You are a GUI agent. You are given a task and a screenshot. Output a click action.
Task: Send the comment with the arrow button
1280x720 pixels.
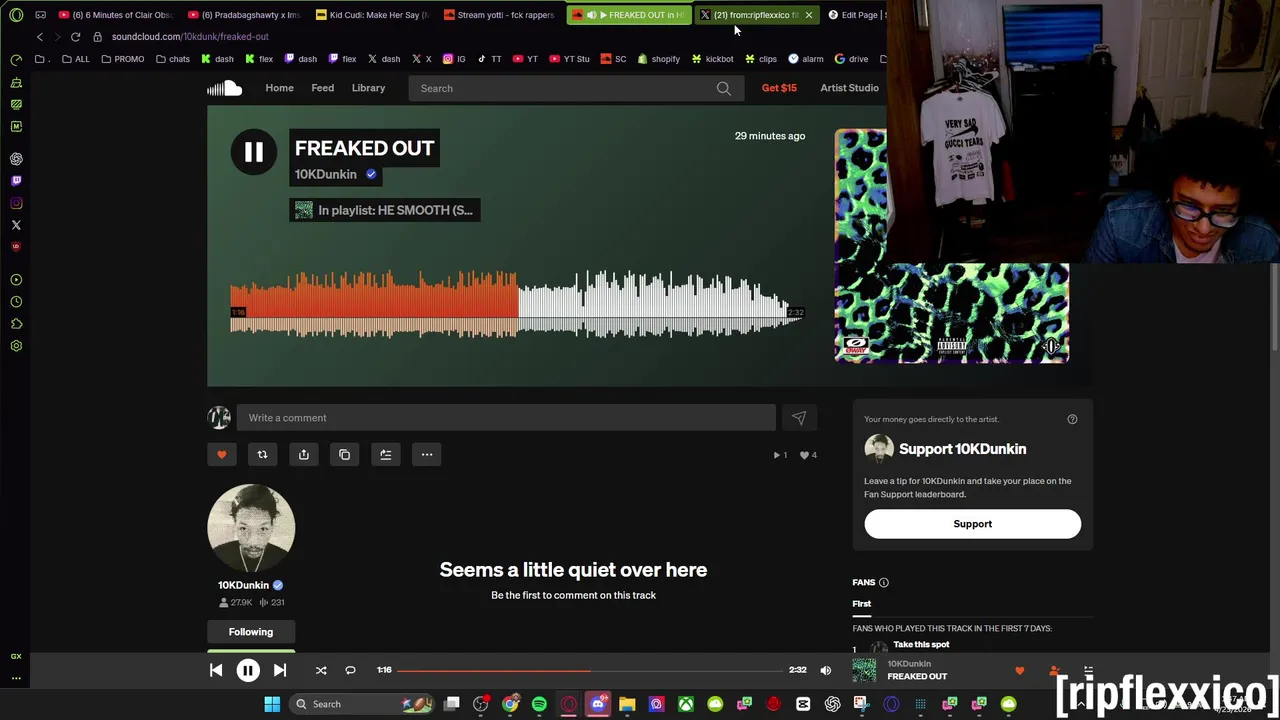(x=799, y=418)
